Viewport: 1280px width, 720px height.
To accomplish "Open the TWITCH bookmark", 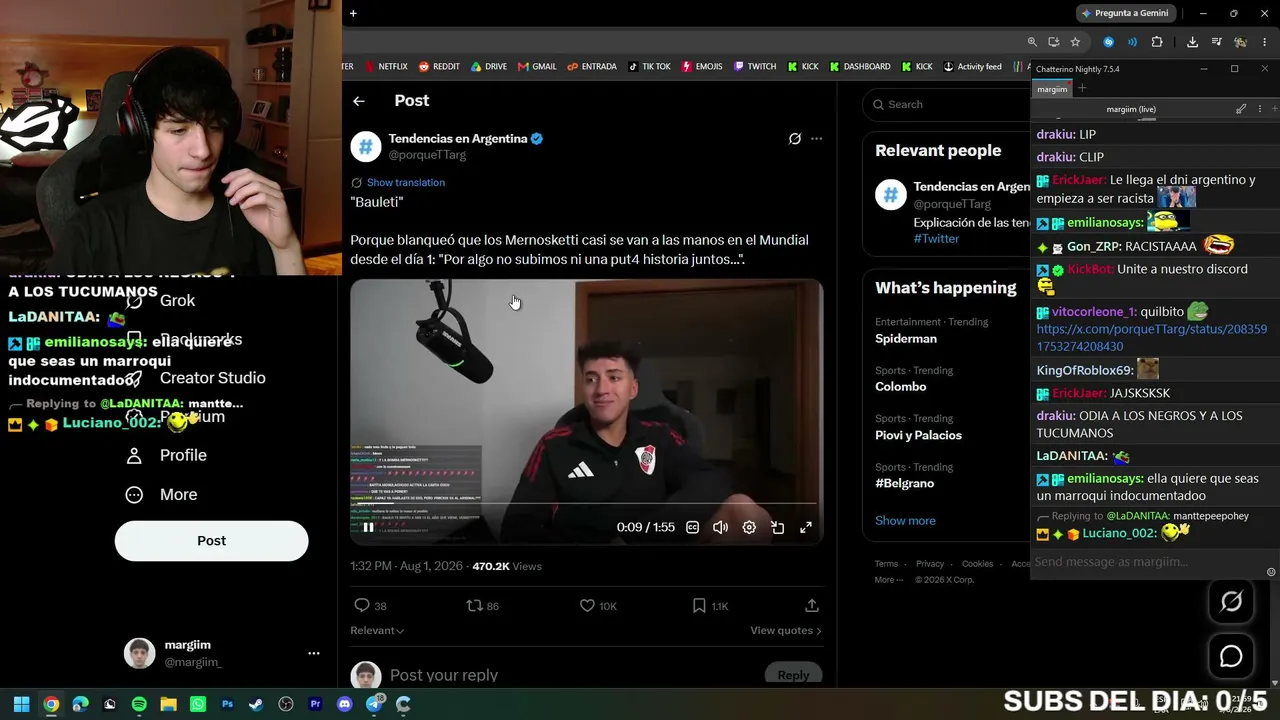I will point(755,67).
